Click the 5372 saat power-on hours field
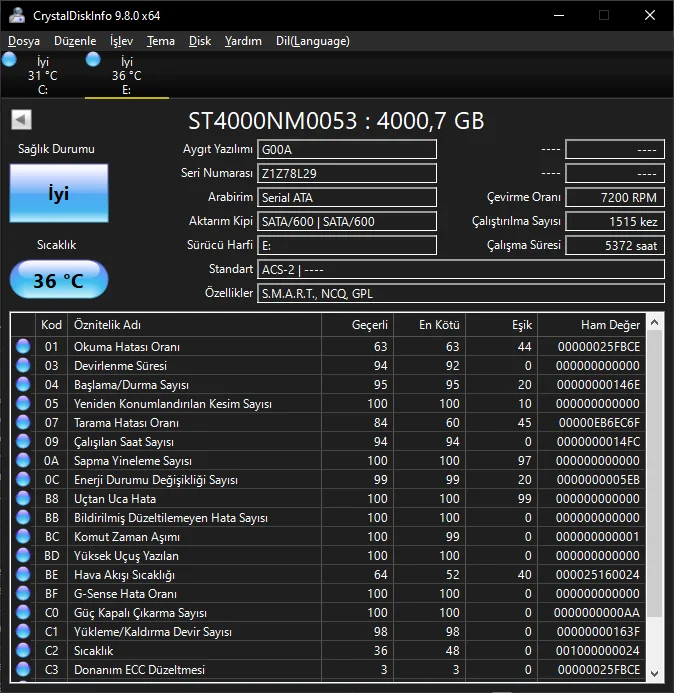 (615, 245)
